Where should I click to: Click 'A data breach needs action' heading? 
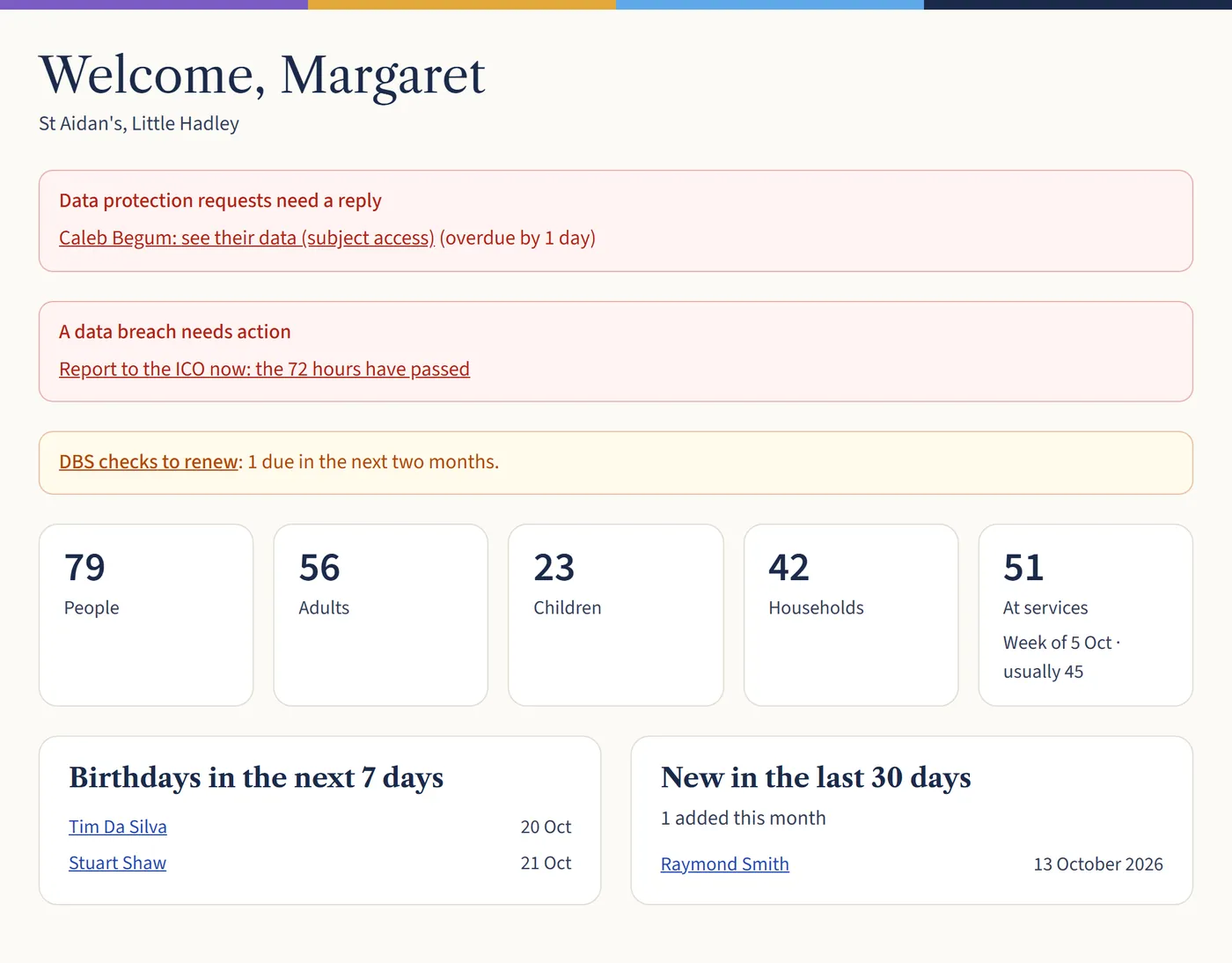(174, 332)
